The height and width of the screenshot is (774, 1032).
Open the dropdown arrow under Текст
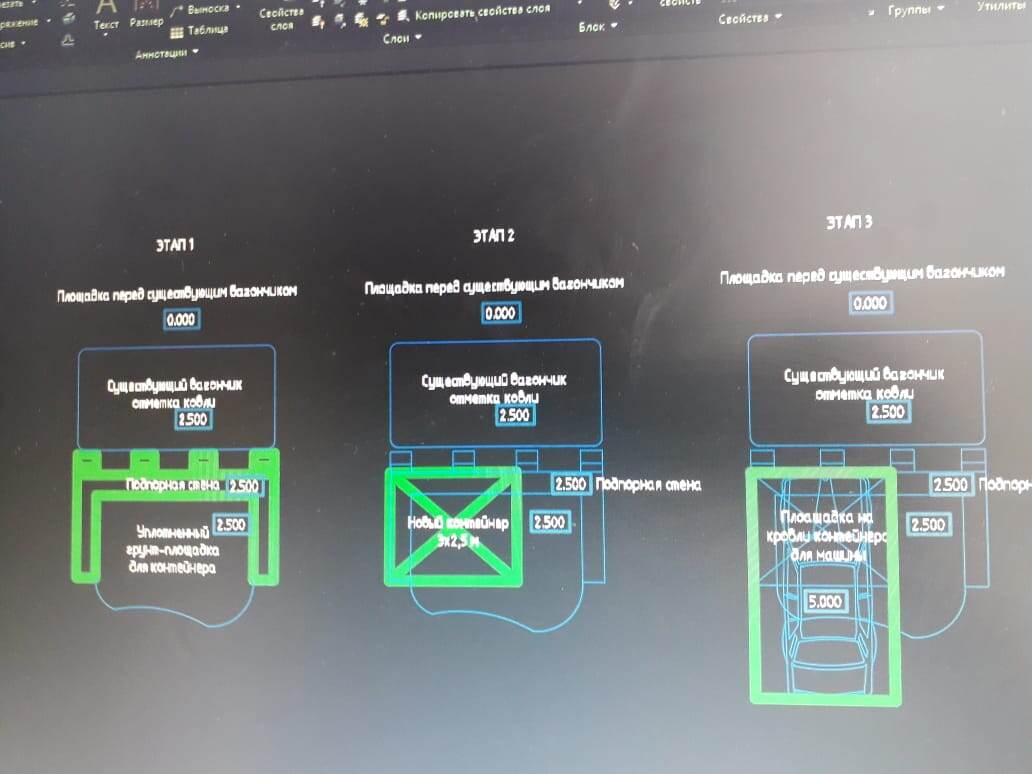click(x=105, y=34)
